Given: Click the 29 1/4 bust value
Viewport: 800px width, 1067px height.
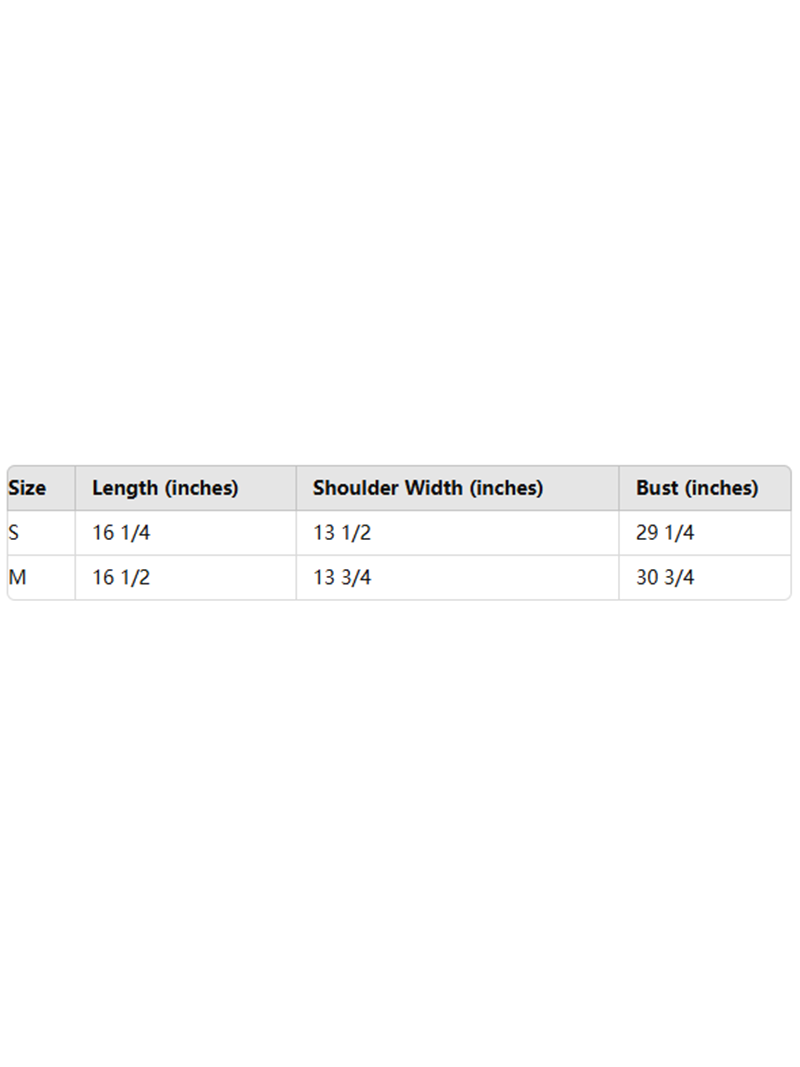Looking at the screenshot, I should [665, 533].
